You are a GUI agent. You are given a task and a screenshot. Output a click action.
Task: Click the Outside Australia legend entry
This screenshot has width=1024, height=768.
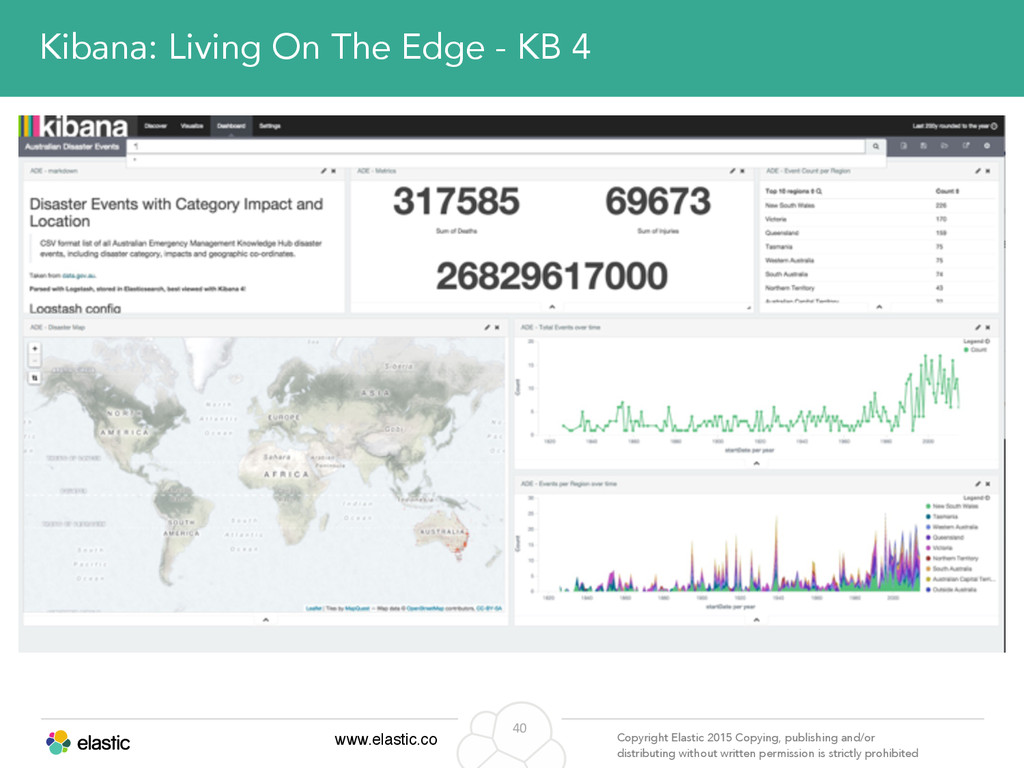951,590
